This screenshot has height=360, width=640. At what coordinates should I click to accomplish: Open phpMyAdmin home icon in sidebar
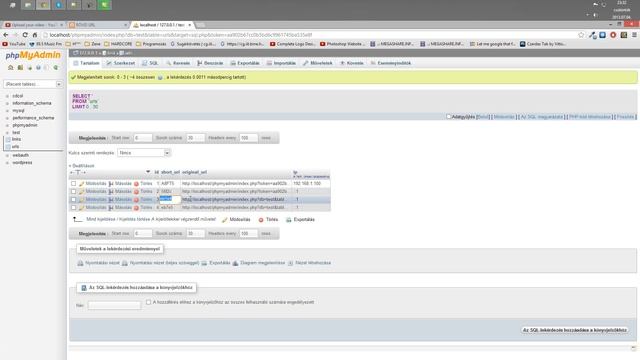pyautogui.click(x=11, y=68)
